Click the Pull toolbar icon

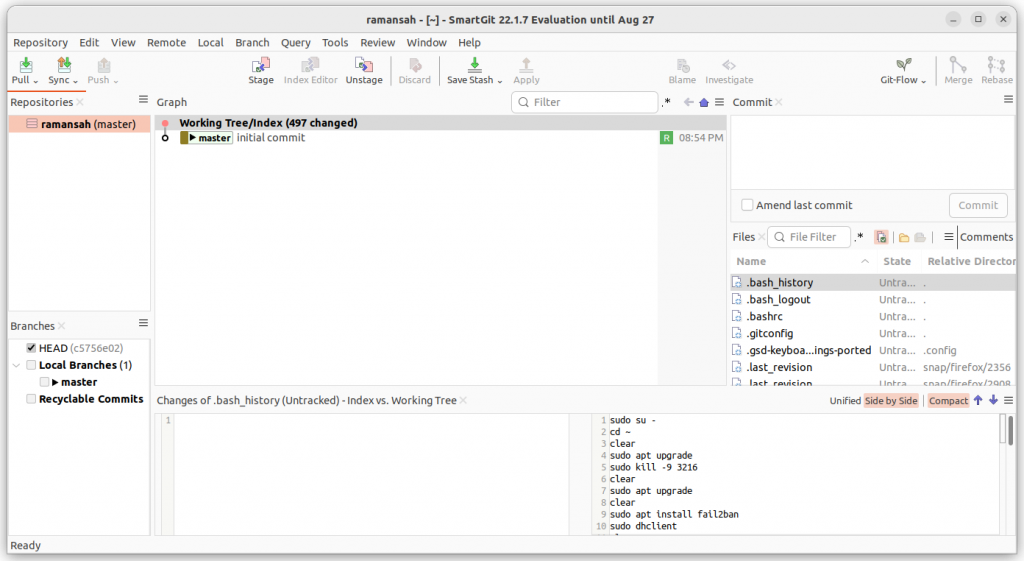click(25, 65)
